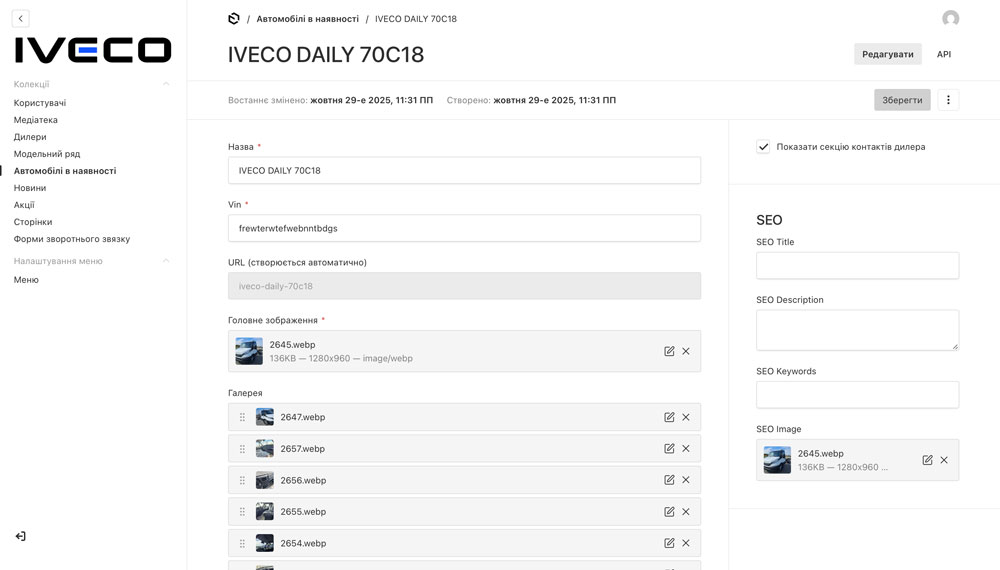Uncheck show dealer contacts section checkbox
This screenshot has height=570, width=1000.
tap(764, 147)
